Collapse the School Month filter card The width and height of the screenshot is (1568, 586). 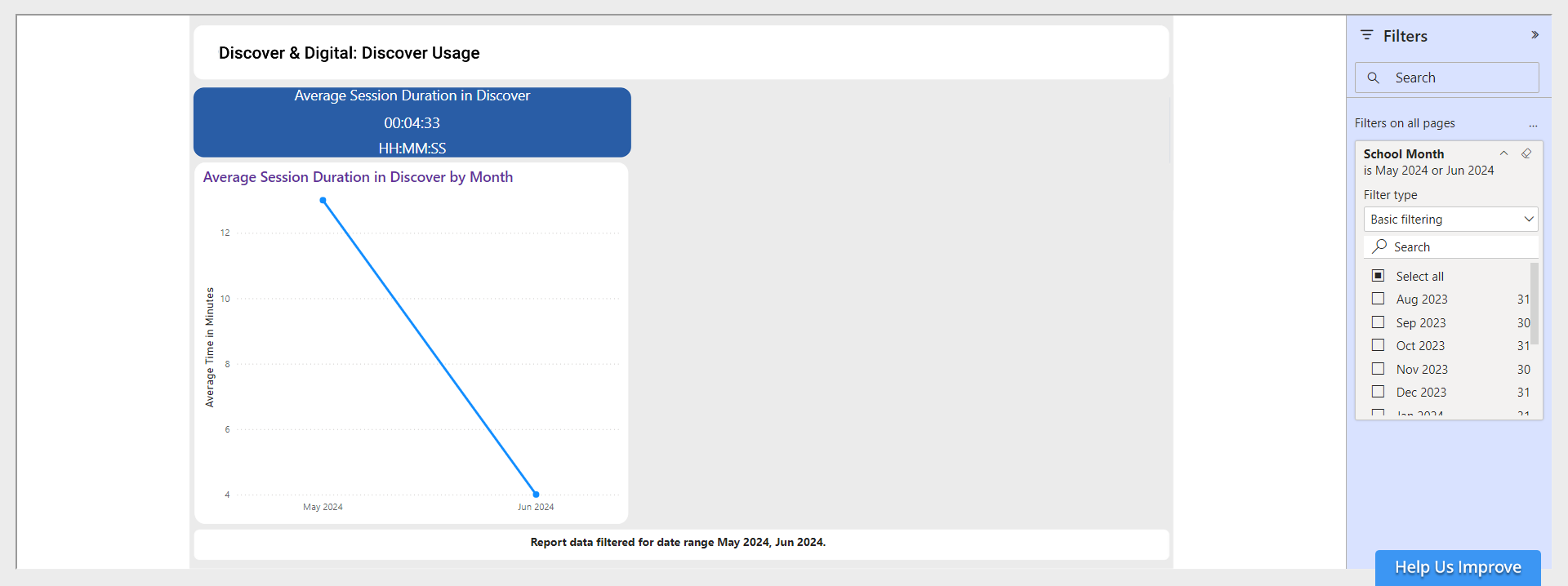(1503, 153)
